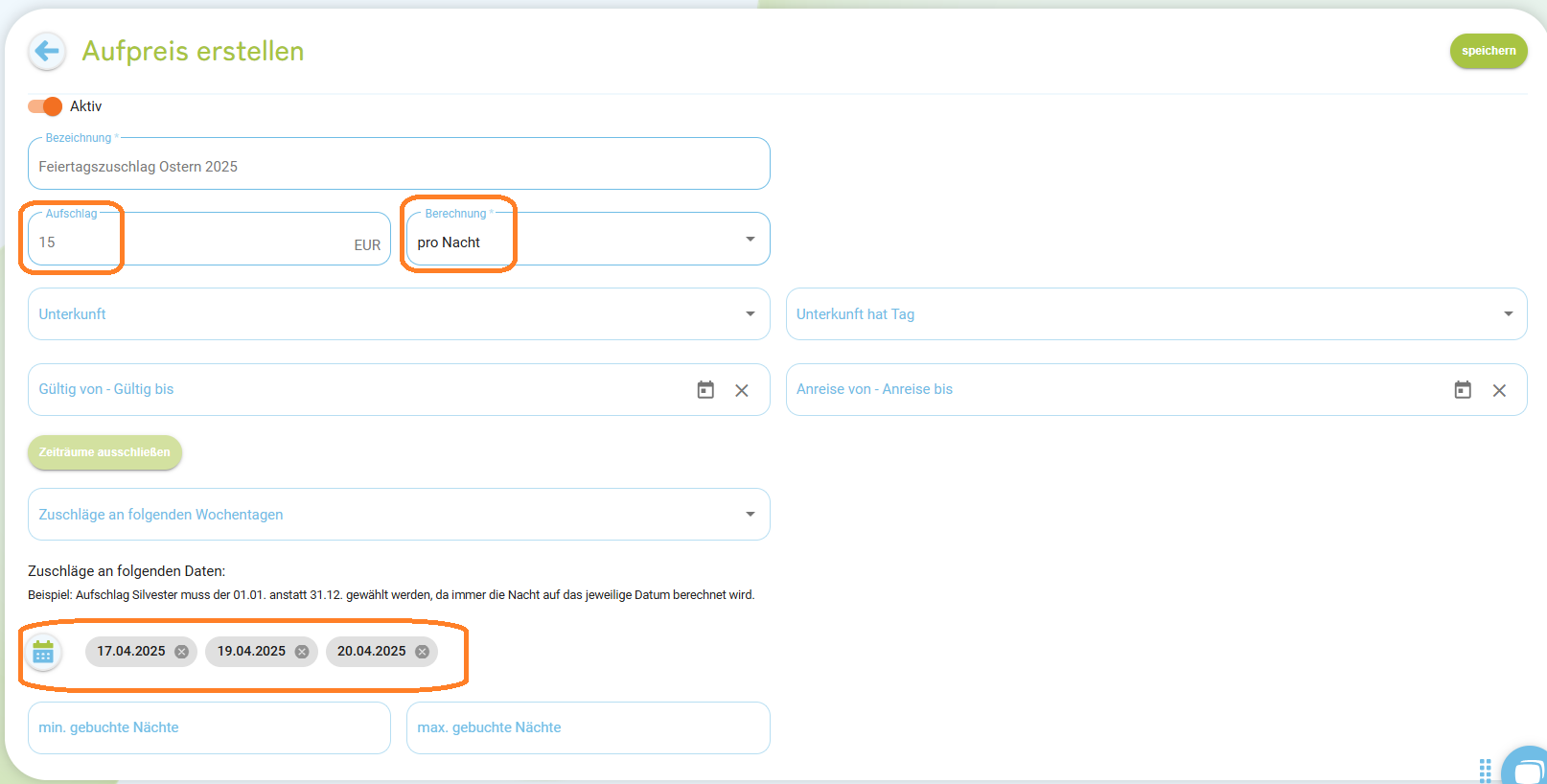Go back with the blue arrow icon
1547x784 pixels.
(46, 51)
